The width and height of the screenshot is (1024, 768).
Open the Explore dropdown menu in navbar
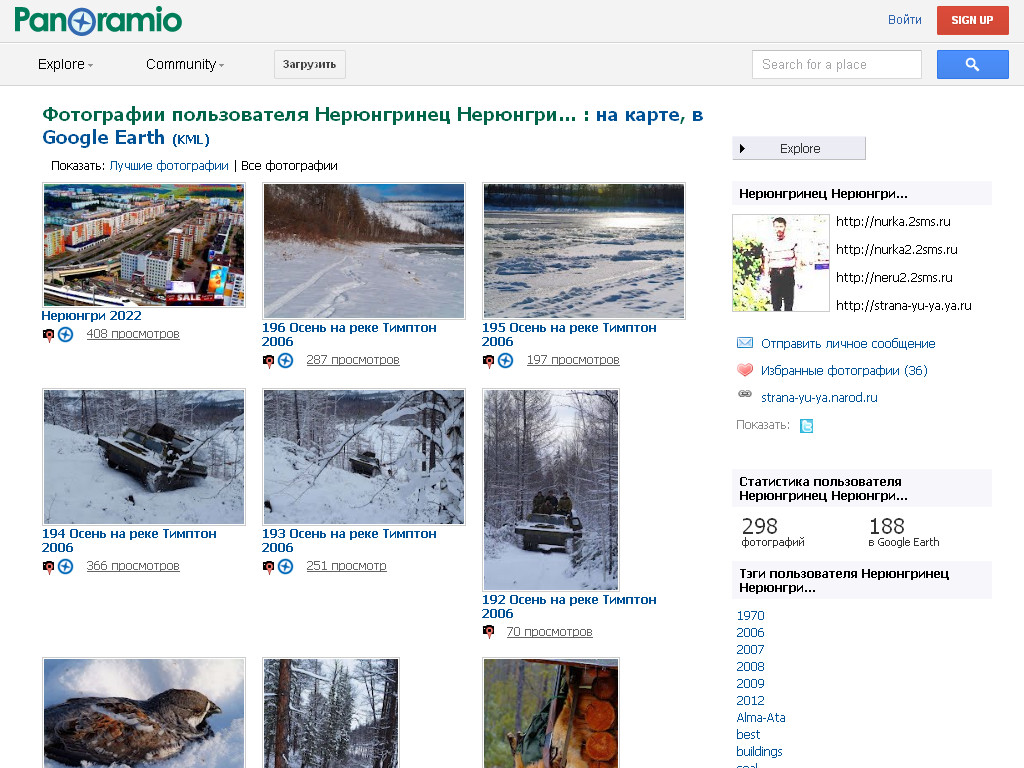[x=65, y=64]
